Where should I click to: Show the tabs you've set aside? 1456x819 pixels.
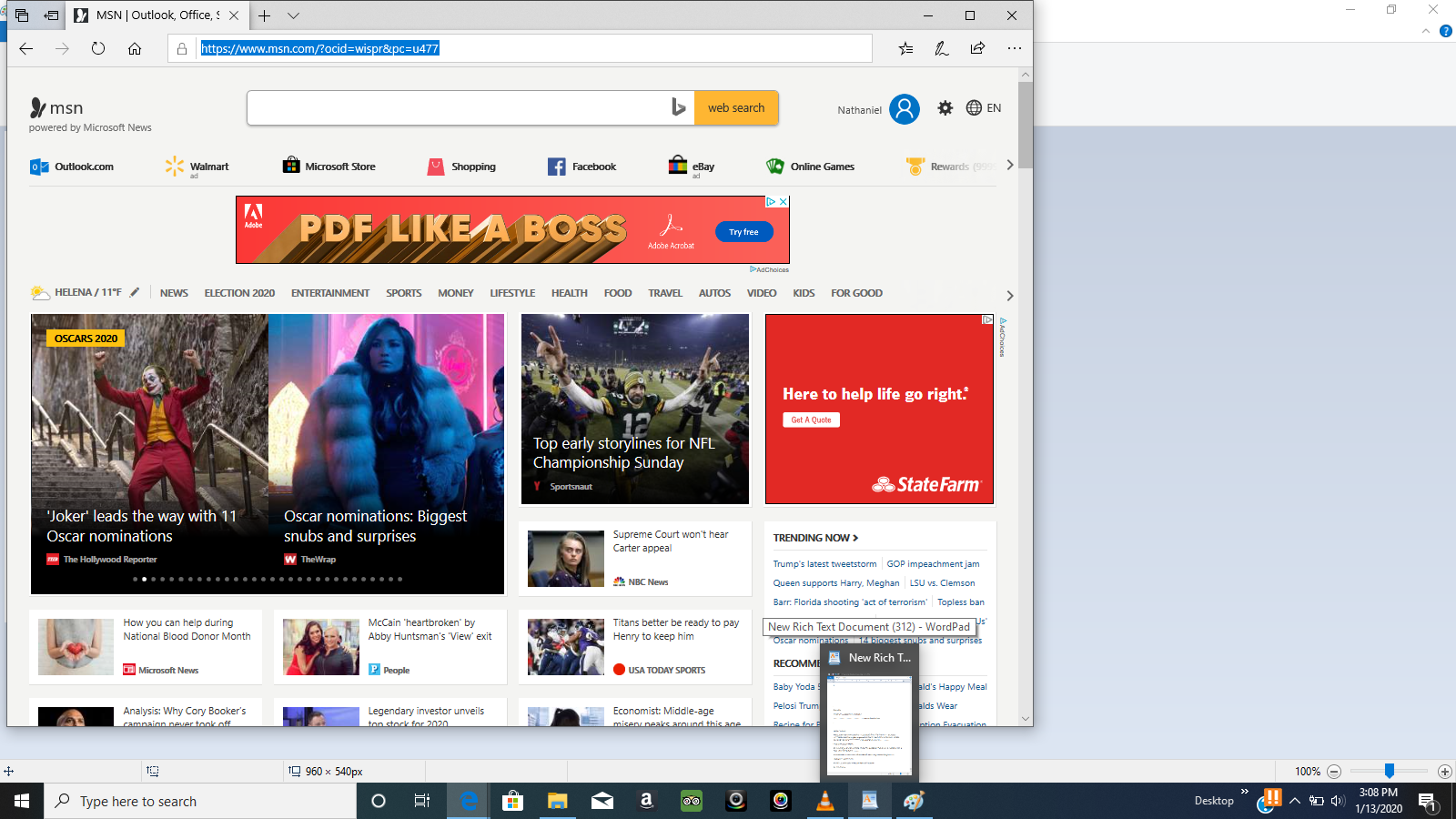point(22,15)
